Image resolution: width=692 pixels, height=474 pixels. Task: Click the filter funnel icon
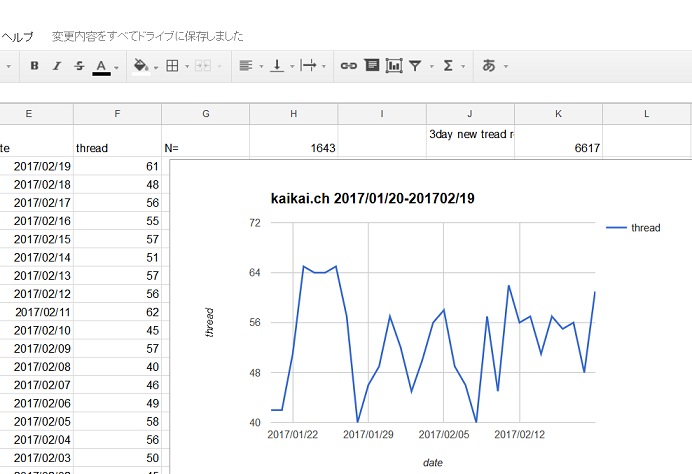(x=415, y=66)
